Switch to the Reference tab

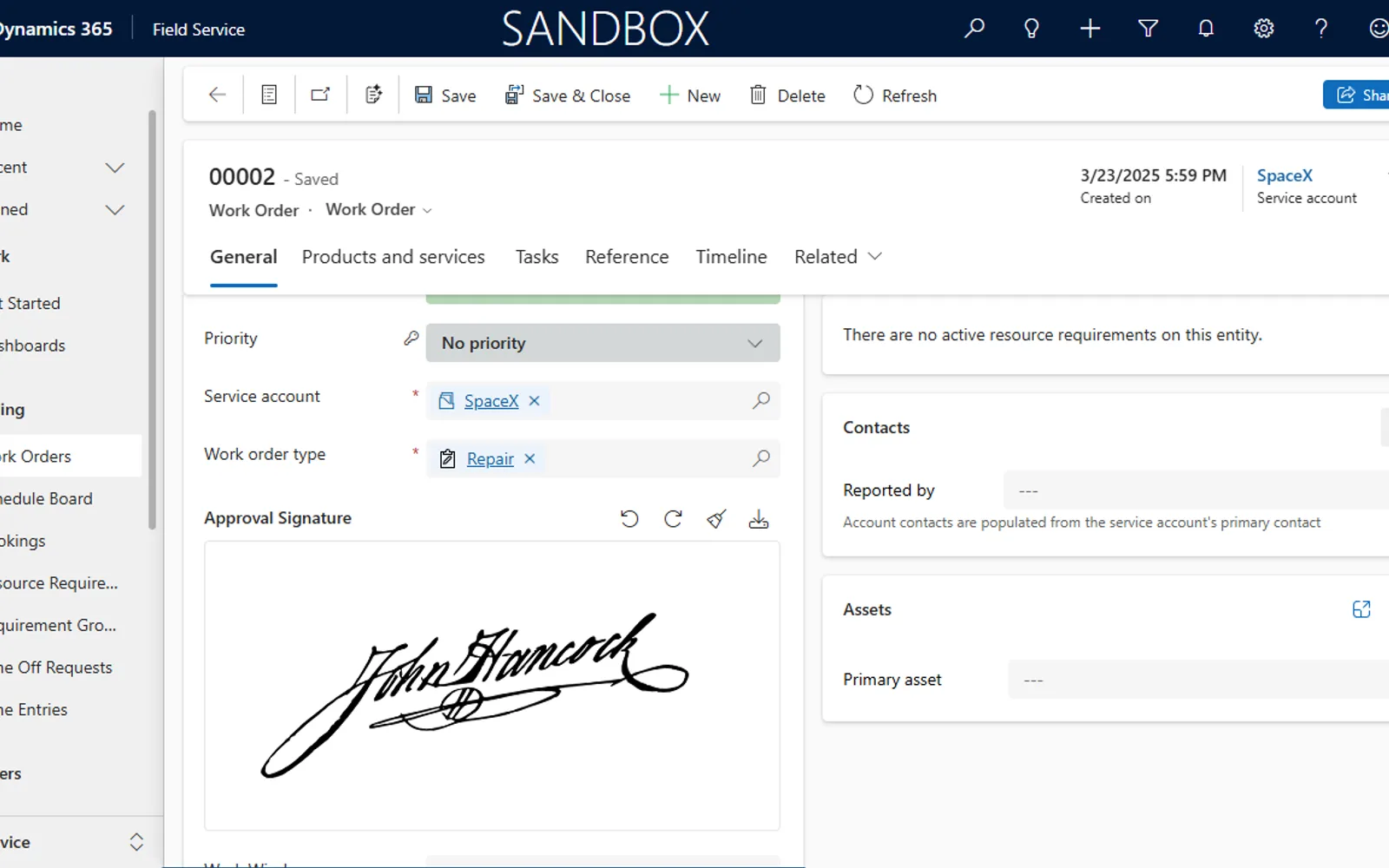pos(627,256)
